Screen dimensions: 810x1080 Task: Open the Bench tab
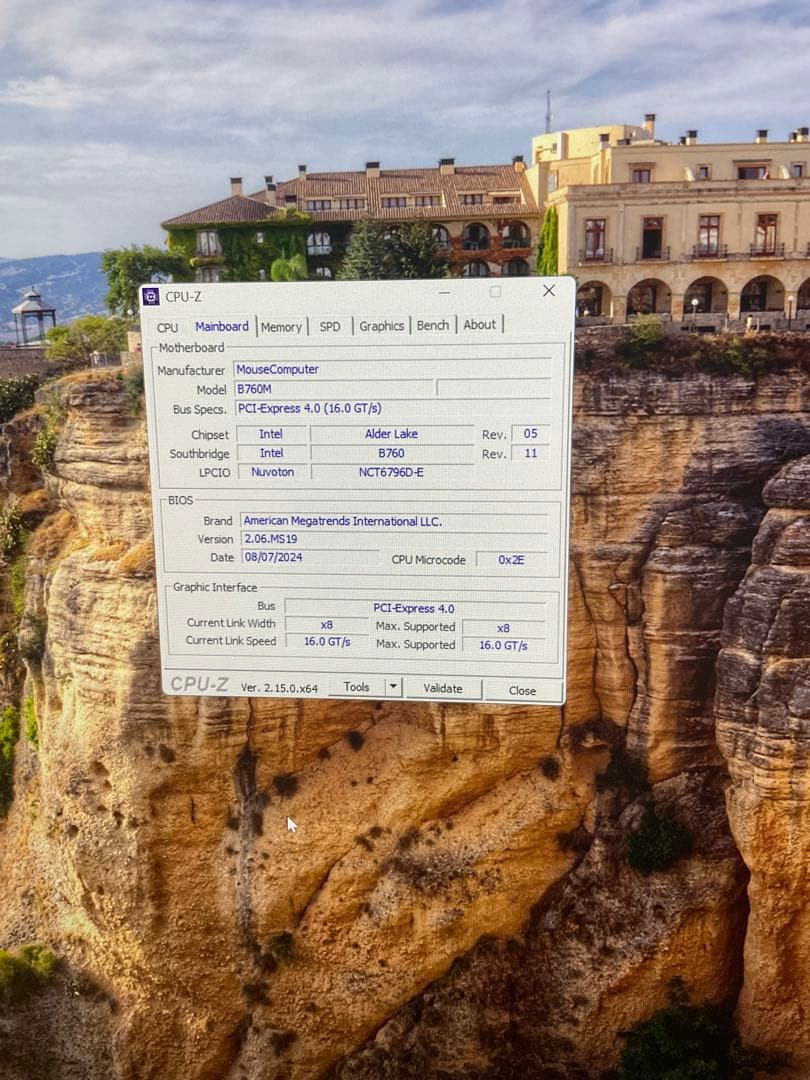pos(433,325)
